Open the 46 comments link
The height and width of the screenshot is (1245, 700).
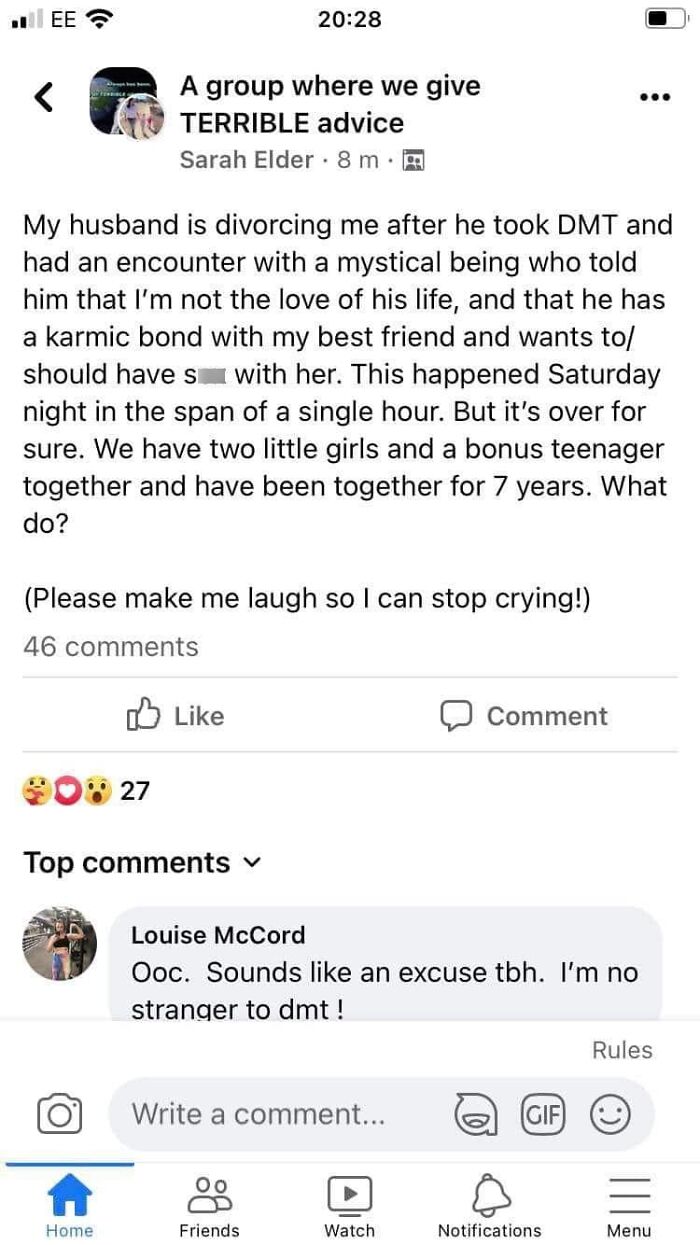point(111,647)
